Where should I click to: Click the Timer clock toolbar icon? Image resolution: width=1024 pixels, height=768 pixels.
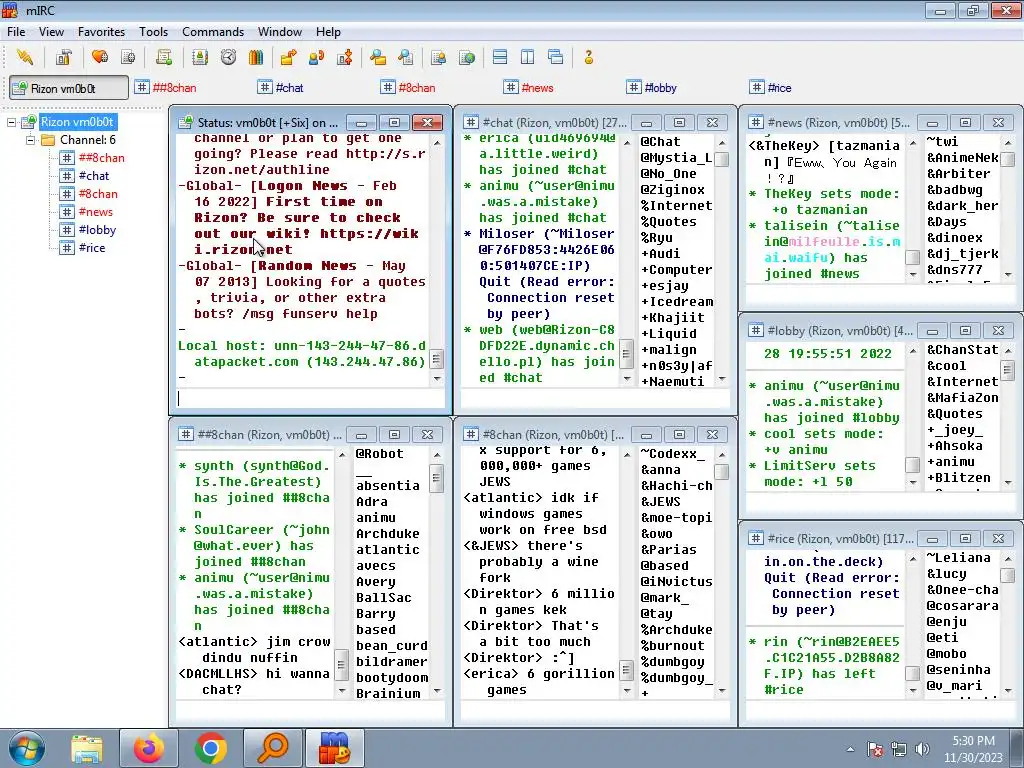(x=228, y=57)
